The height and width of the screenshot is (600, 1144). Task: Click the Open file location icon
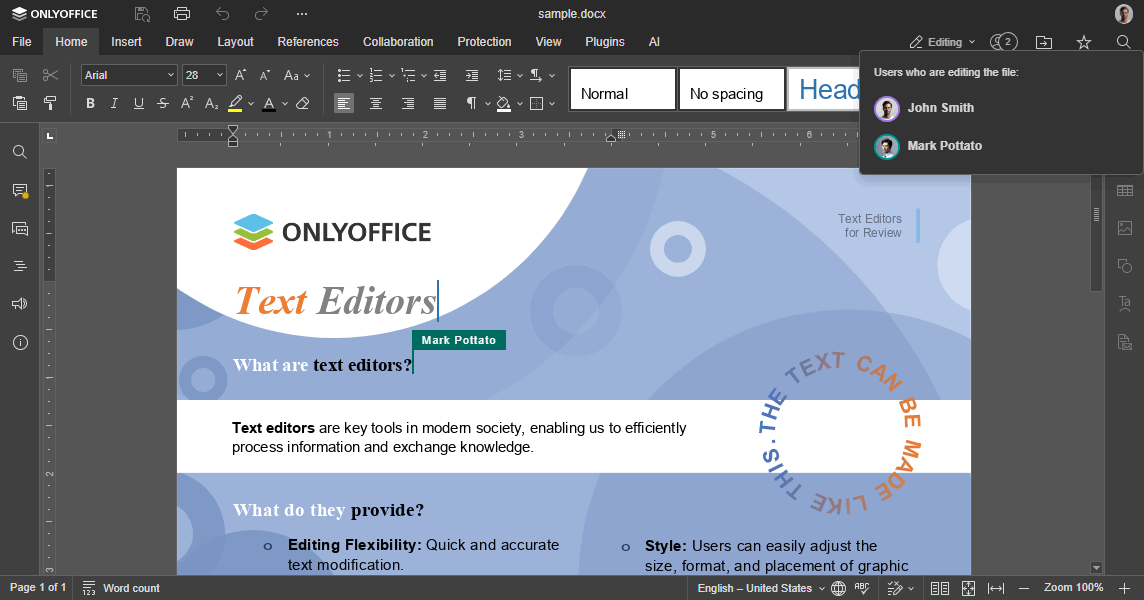coord(1044,42)
